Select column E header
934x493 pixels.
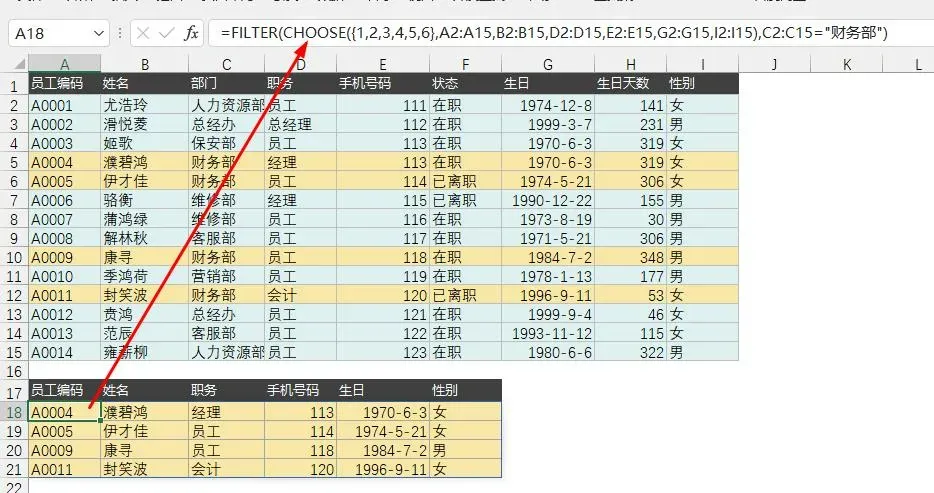(x=382, y=64)
